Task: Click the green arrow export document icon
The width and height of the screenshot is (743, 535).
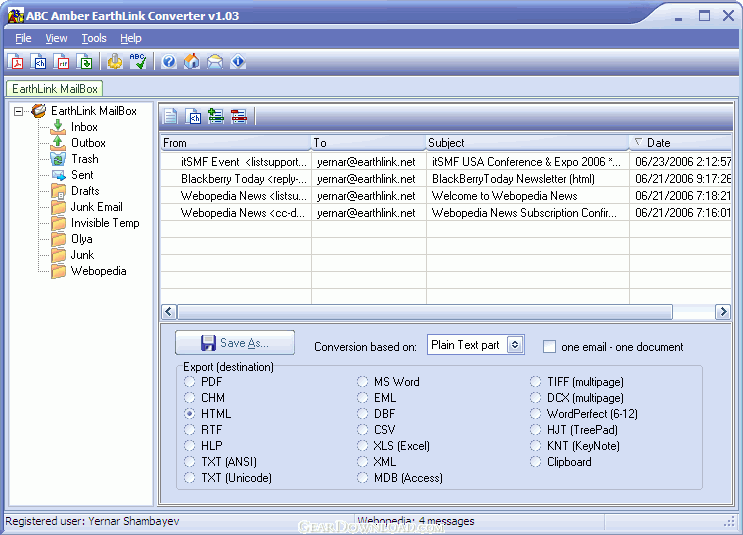Action: coord(85,62)
